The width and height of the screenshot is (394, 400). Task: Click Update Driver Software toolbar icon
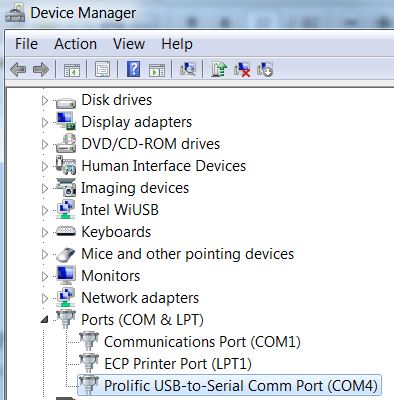pyautogui.click(x=219, y=69)
